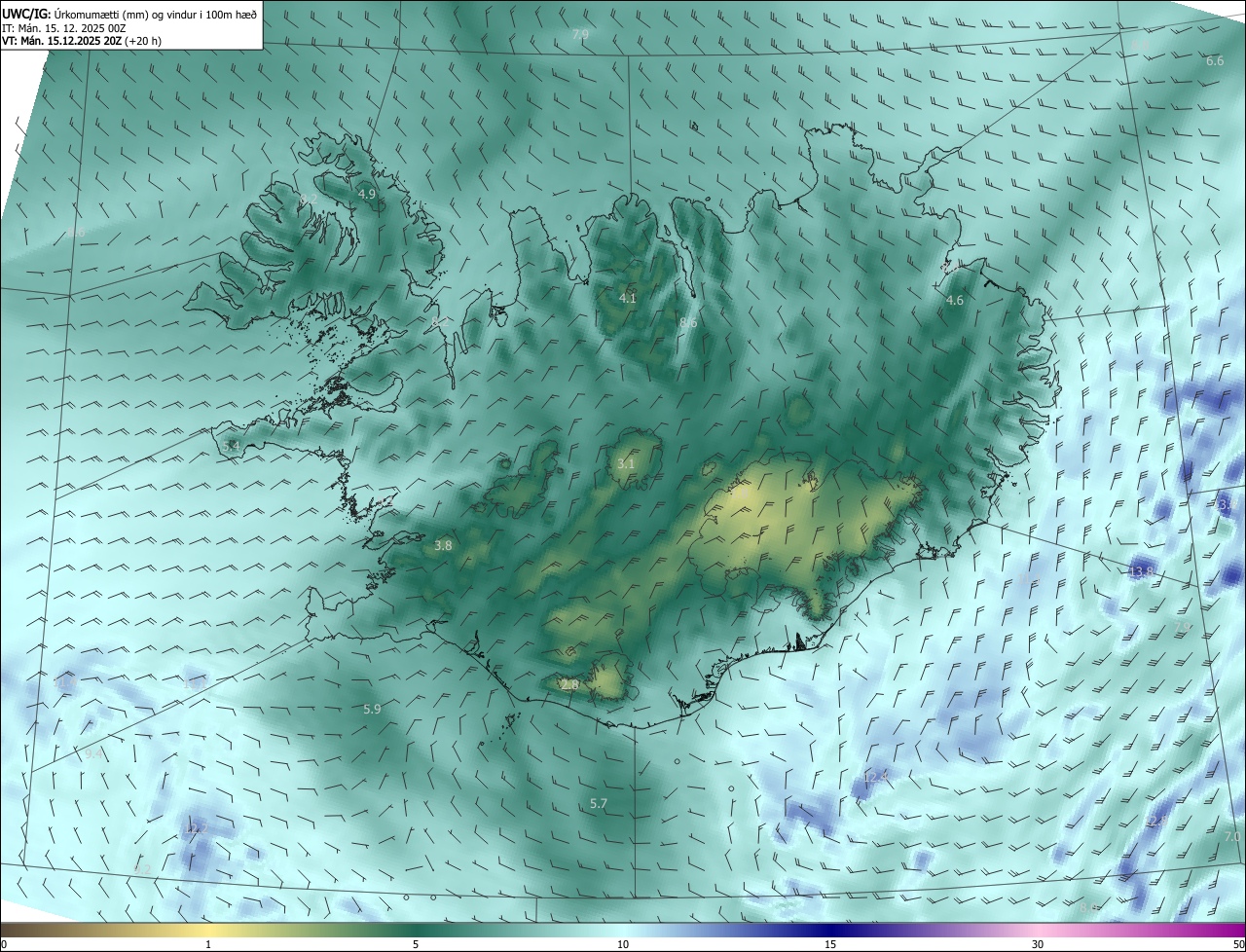Click the '10' tick on the color scale
Screen dimensions: 1246x952
(x=623, y=945)
